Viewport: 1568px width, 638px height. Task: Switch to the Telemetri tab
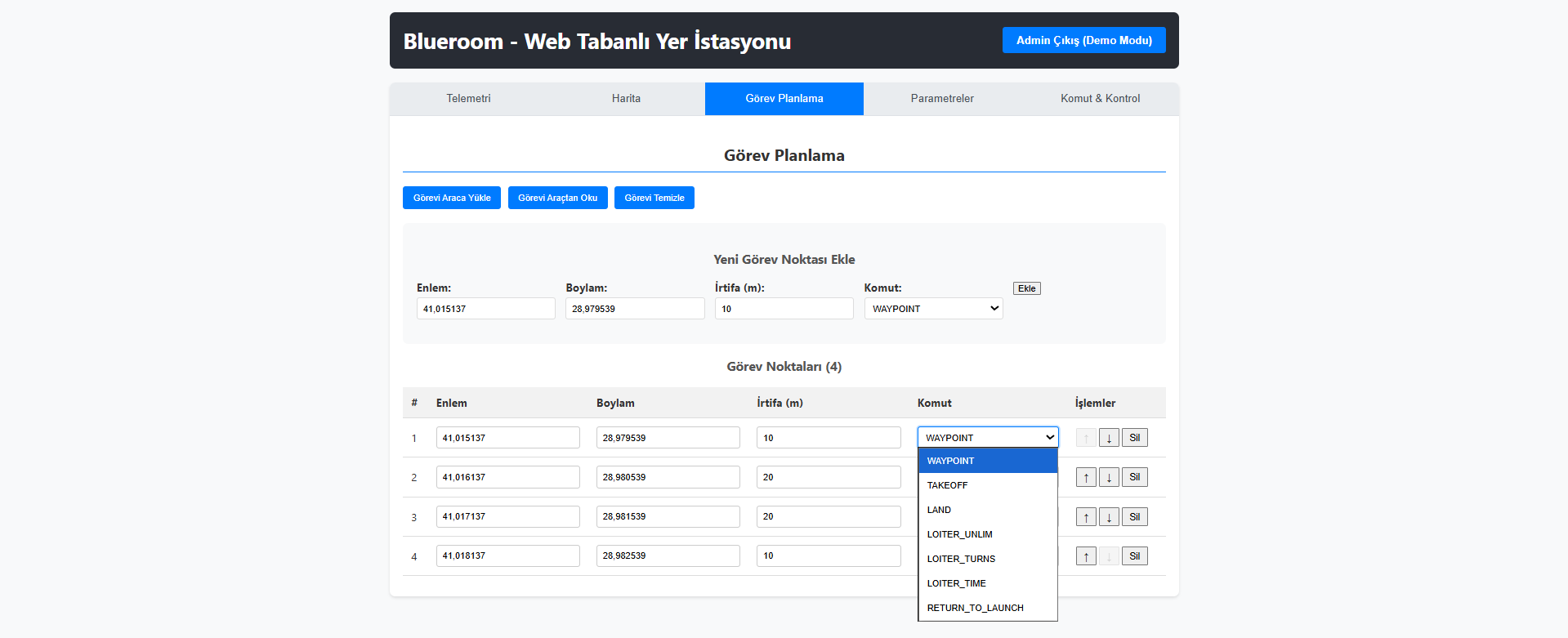pyautogui.click(x=468, y=99)
